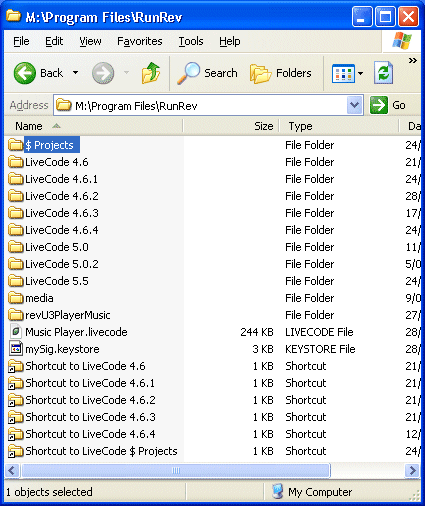Click the horizontal scrollbar thumb
425x506 pixels.
click(x=175, y=471)
